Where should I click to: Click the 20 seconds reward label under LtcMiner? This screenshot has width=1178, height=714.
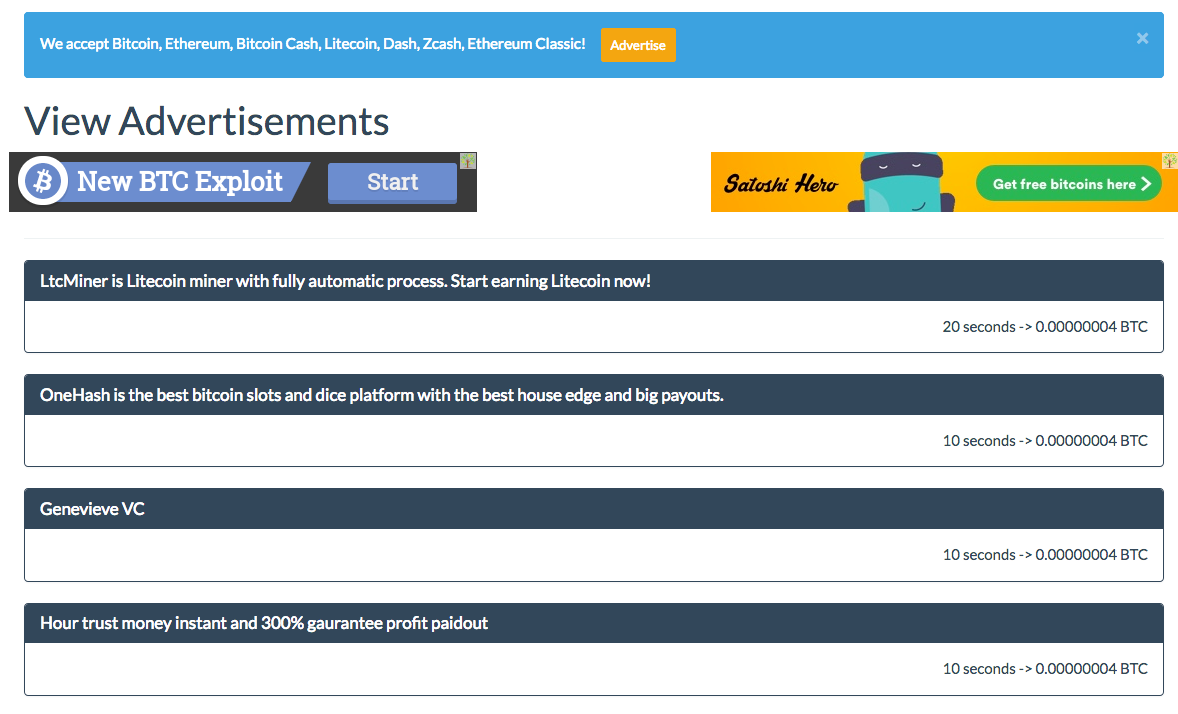[x=981, y=327]
